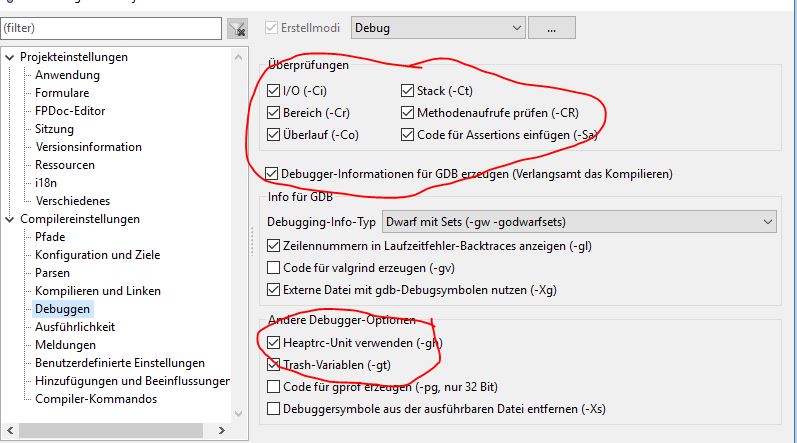Viewport: 797px width, 443px height.
Task: Click into the filter search field
Action: click(110, 28)
